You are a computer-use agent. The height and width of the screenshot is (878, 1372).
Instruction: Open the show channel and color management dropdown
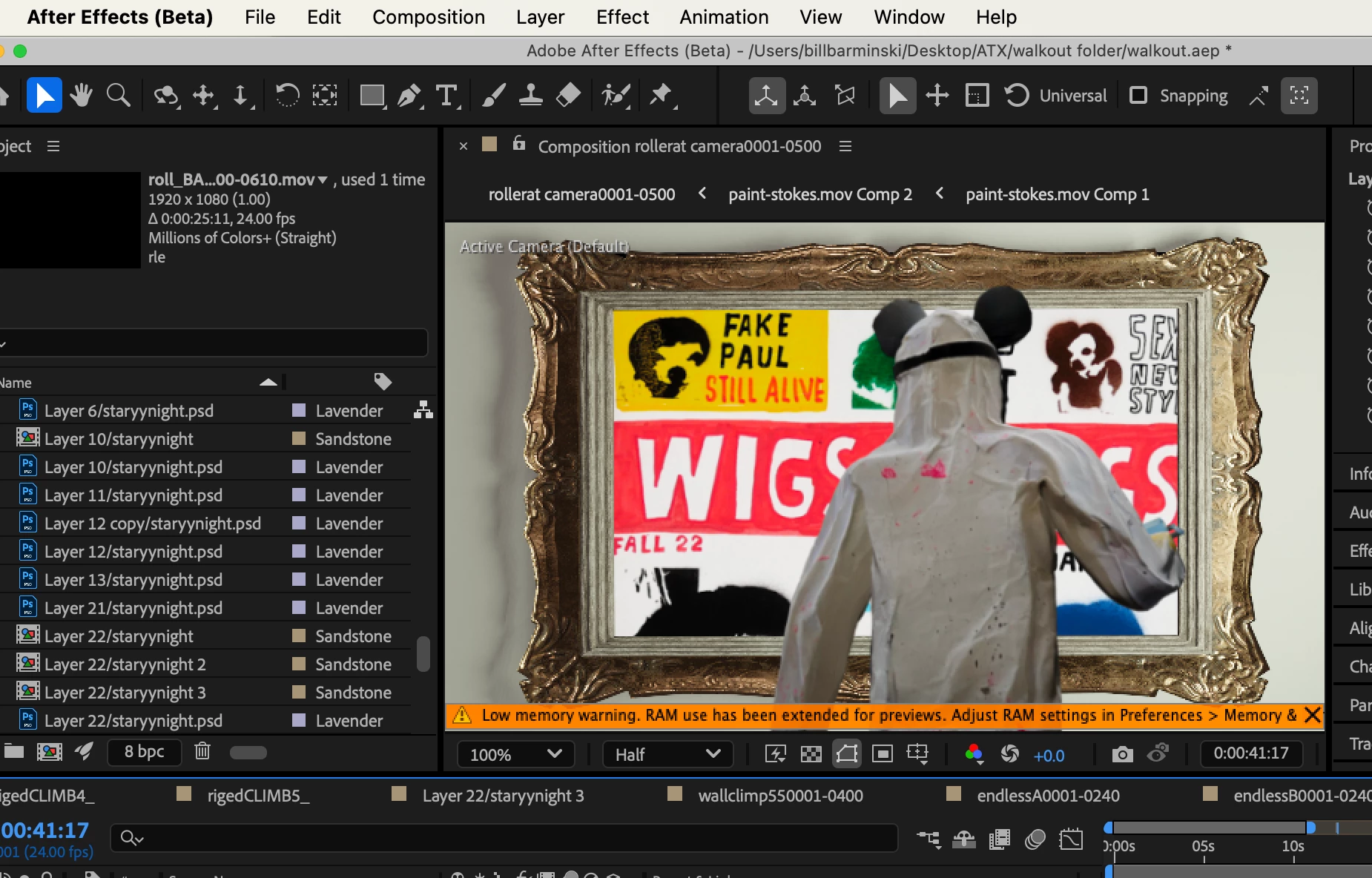point(974,754)
